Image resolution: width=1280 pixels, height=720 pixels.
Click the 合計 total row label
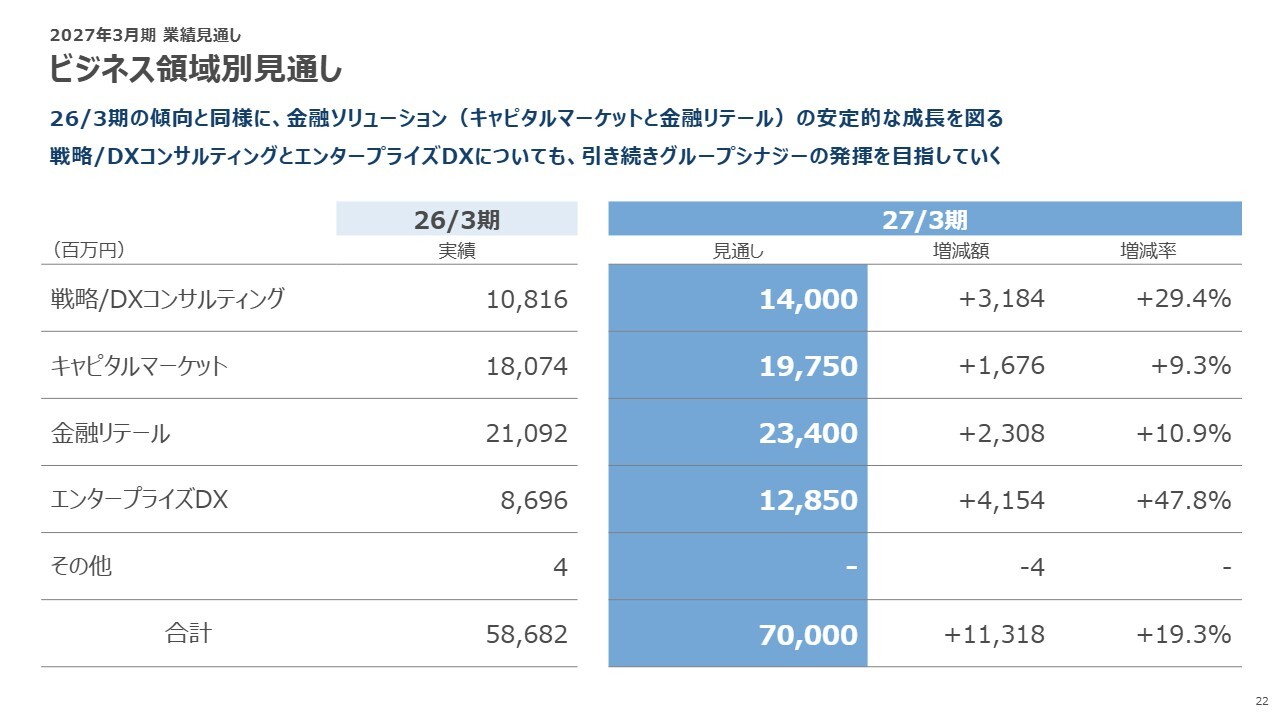tap(188, 632)
